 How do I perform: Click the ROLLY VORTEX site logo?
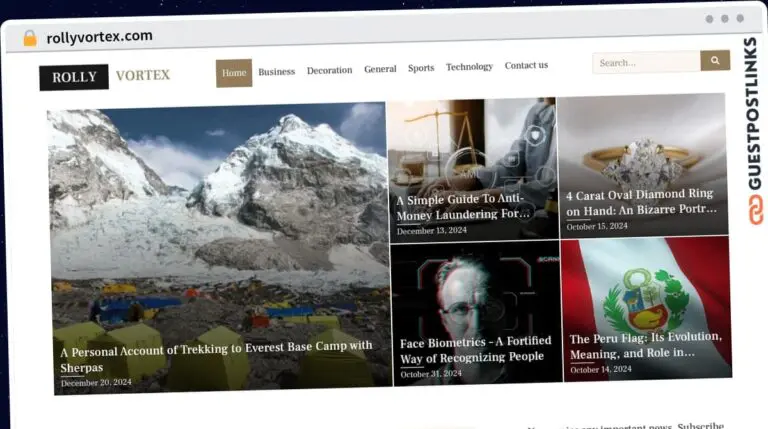pos(105,76)
